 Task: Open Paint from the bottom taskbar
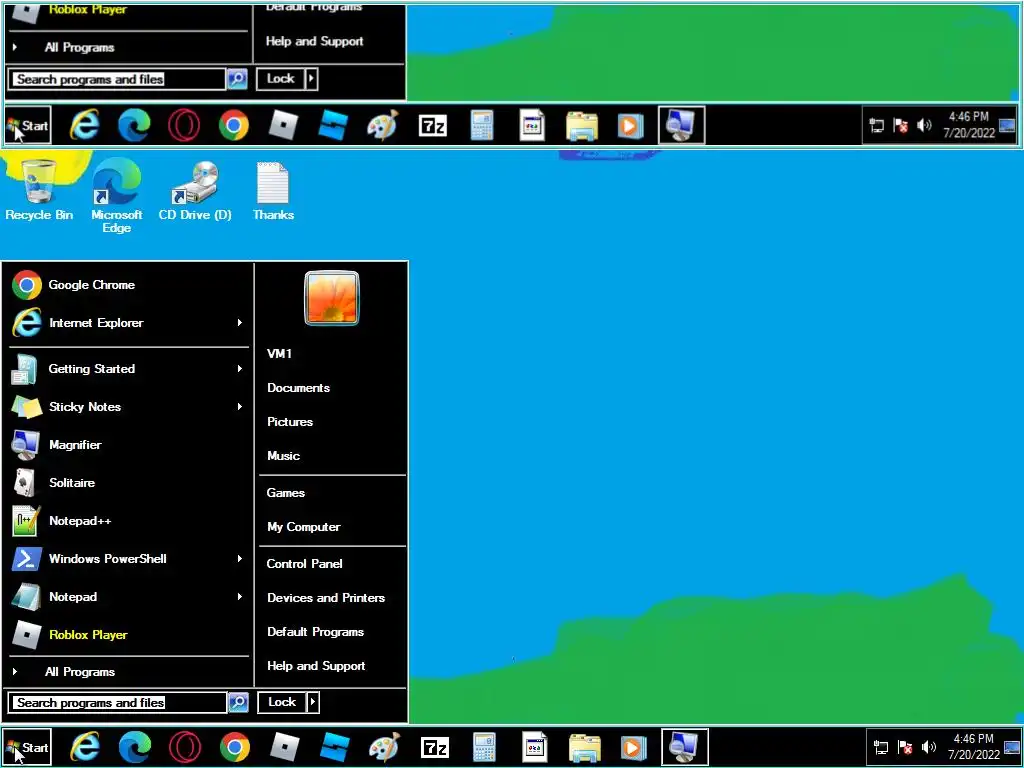[384, 747]
